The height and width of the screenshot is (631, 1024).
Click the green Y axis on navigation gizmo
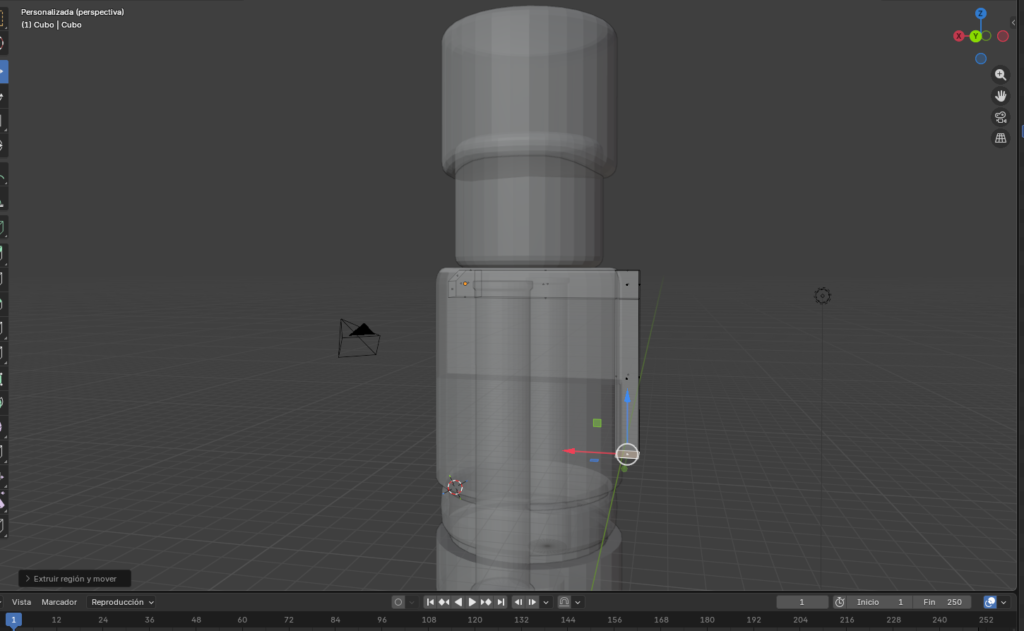973,35
